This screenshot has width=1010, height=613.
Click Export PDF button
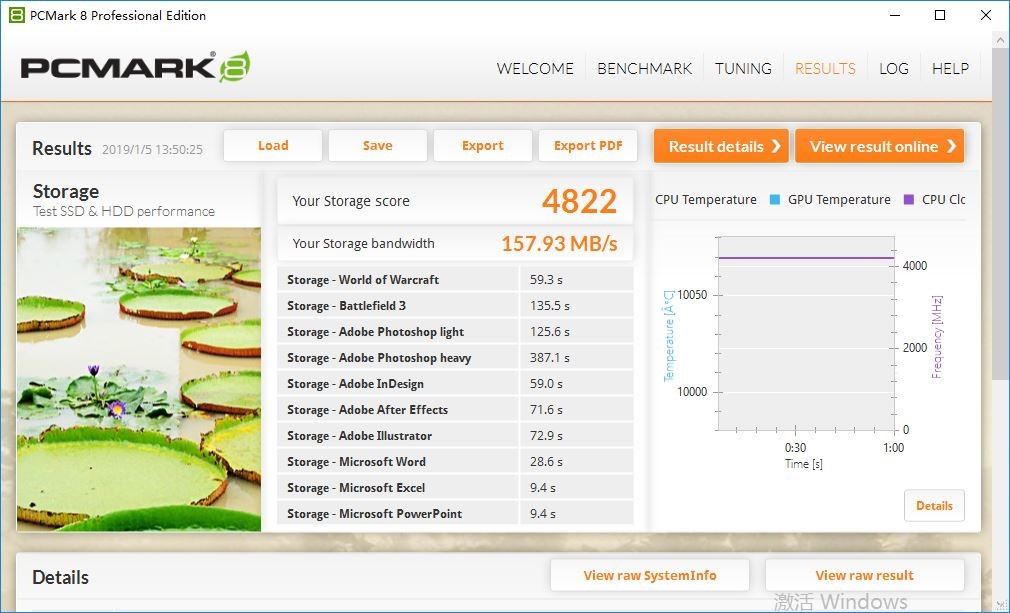point(587,146)
